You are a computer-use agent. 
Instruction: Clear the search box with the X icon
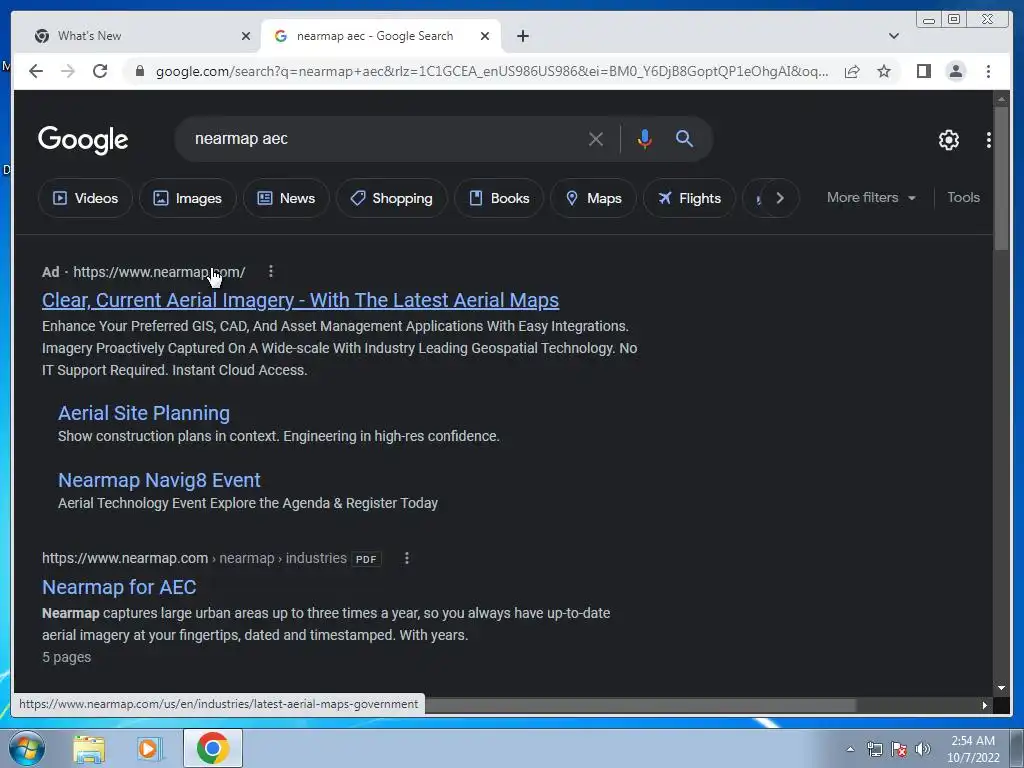click(x=596, y=139)
